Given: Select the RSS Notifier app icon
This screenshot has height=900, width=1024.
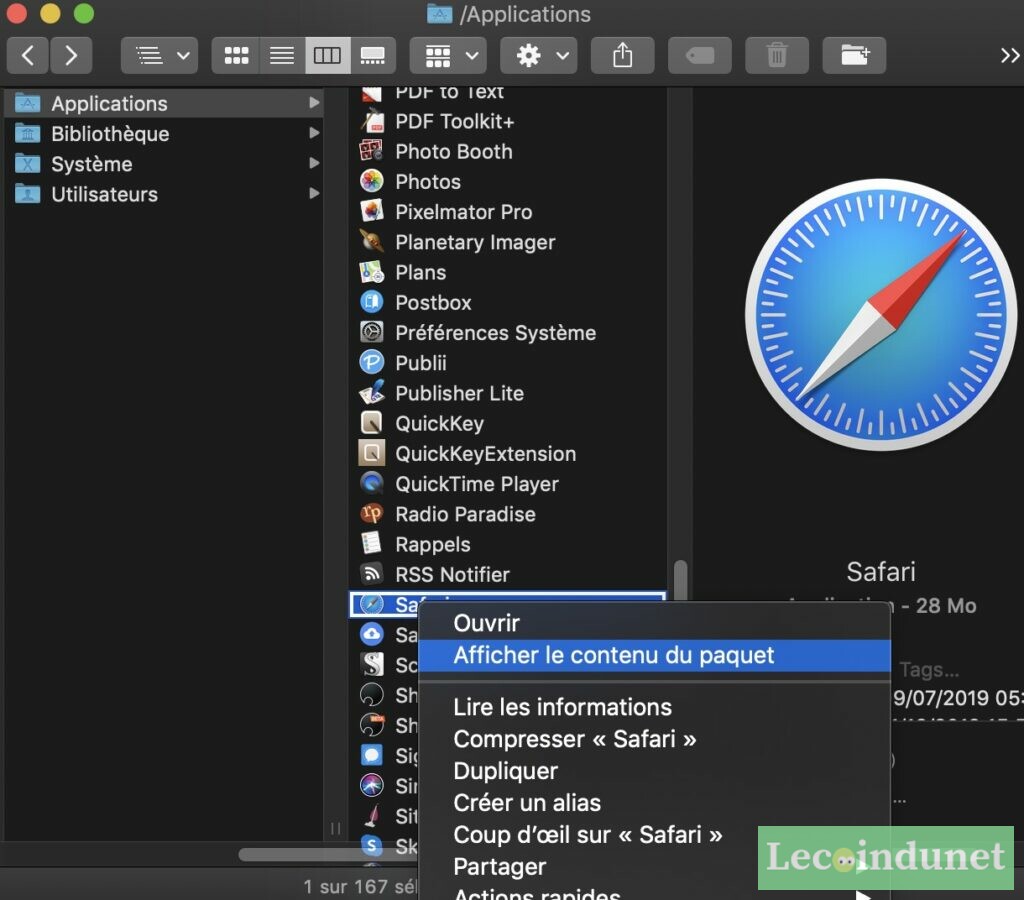Looking at the screenshot, I should [372, 574].
